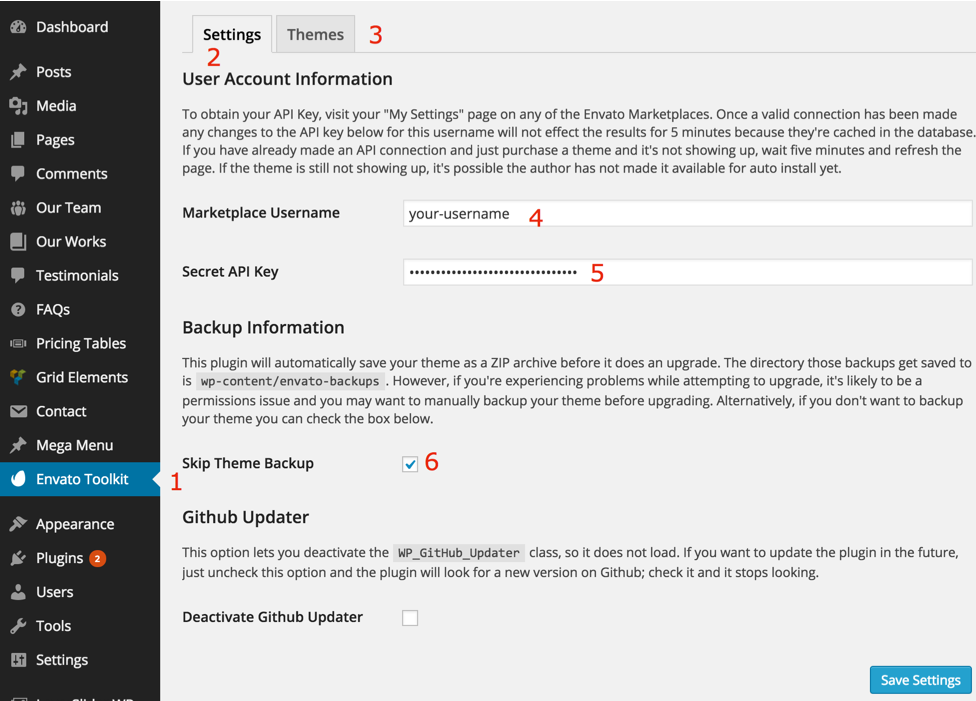Click the Users person icon
The height and width of the screenshot is (701, 976).
(19, 591)
